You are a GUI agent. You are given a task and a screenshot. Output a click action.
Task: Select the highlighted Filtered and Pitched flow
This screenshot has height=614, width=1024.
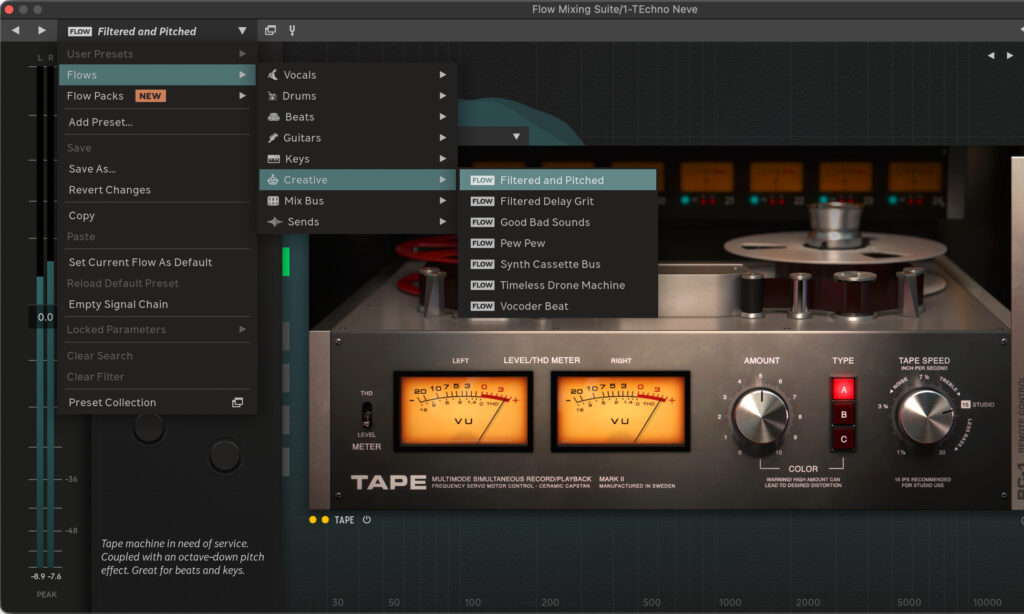click(x=558, y=180)
